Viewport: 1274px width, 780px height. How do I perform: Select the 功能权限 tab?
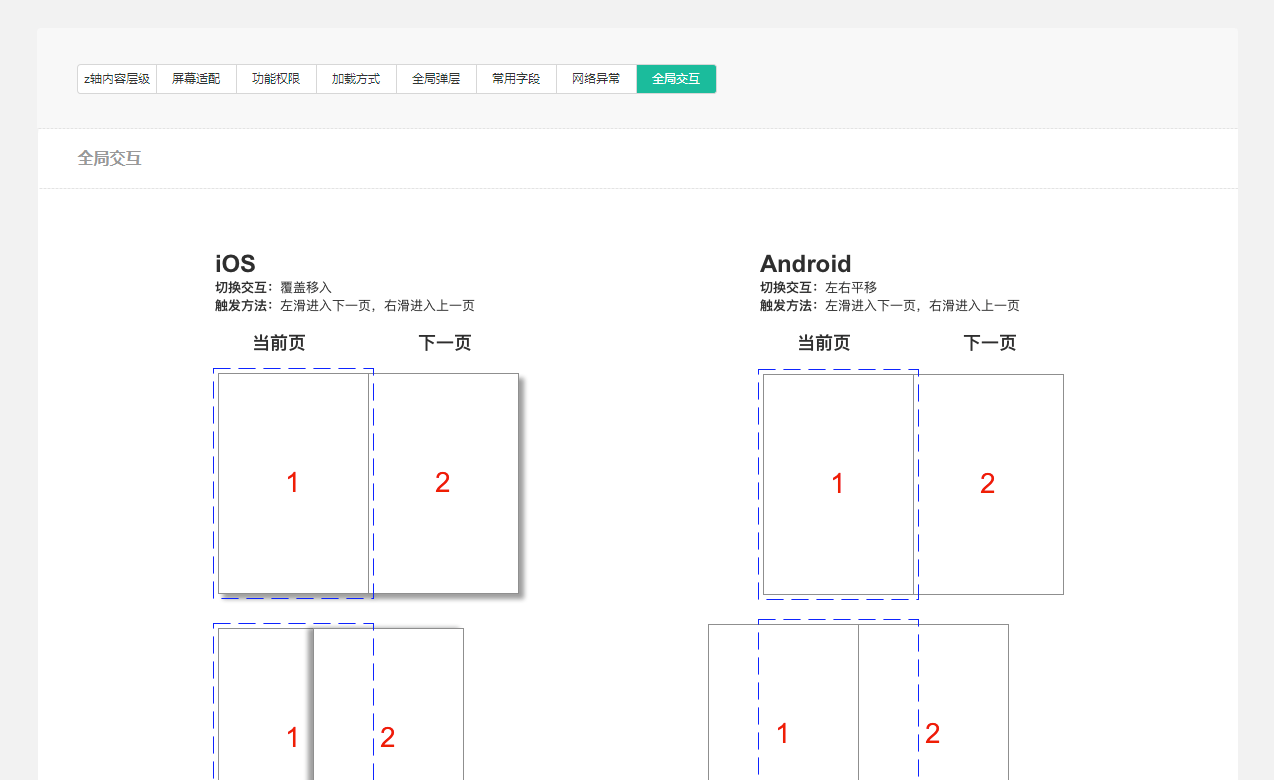pyautogui.click(x=276, y=79)
